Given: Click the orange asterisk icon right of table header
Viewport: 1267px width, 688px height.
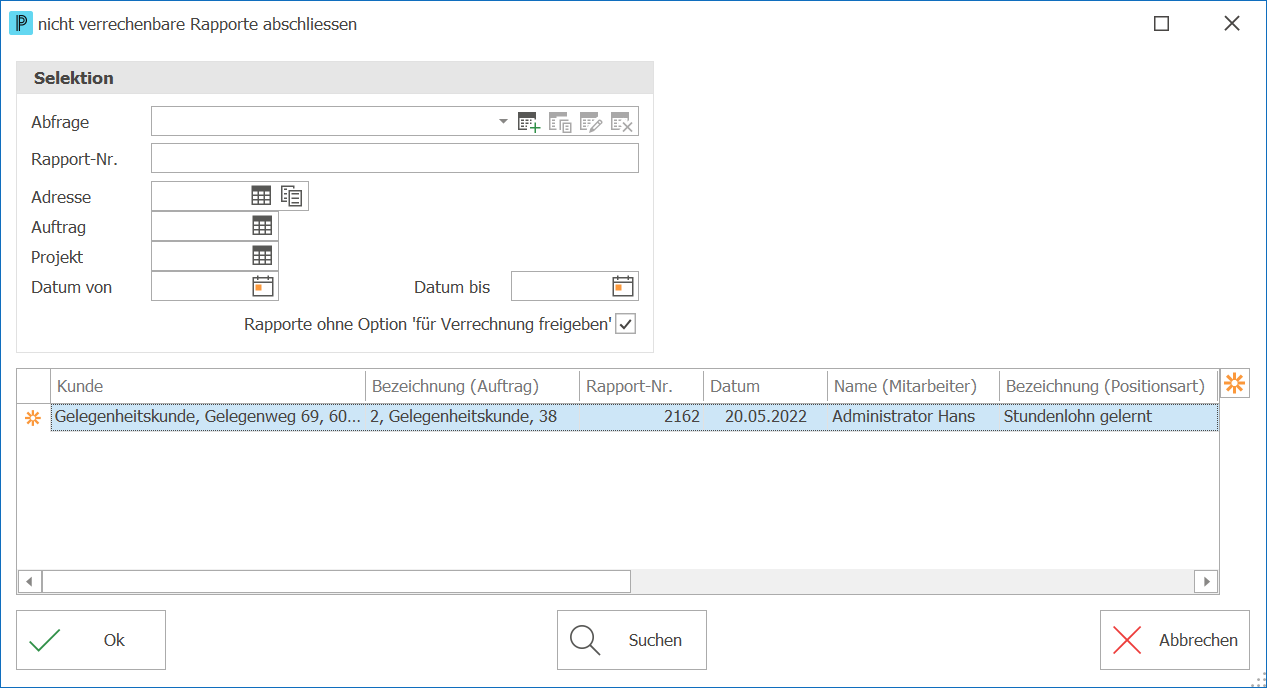Looking at the screenshot, I should click(x=1235, y=383).
